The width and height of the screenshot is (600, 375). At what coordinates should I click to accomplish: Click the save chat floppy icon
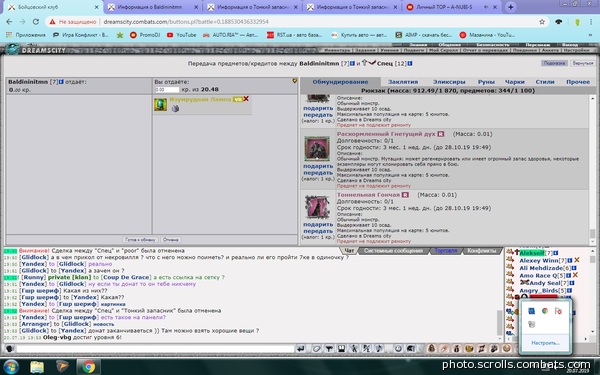[x=341, y=349]
